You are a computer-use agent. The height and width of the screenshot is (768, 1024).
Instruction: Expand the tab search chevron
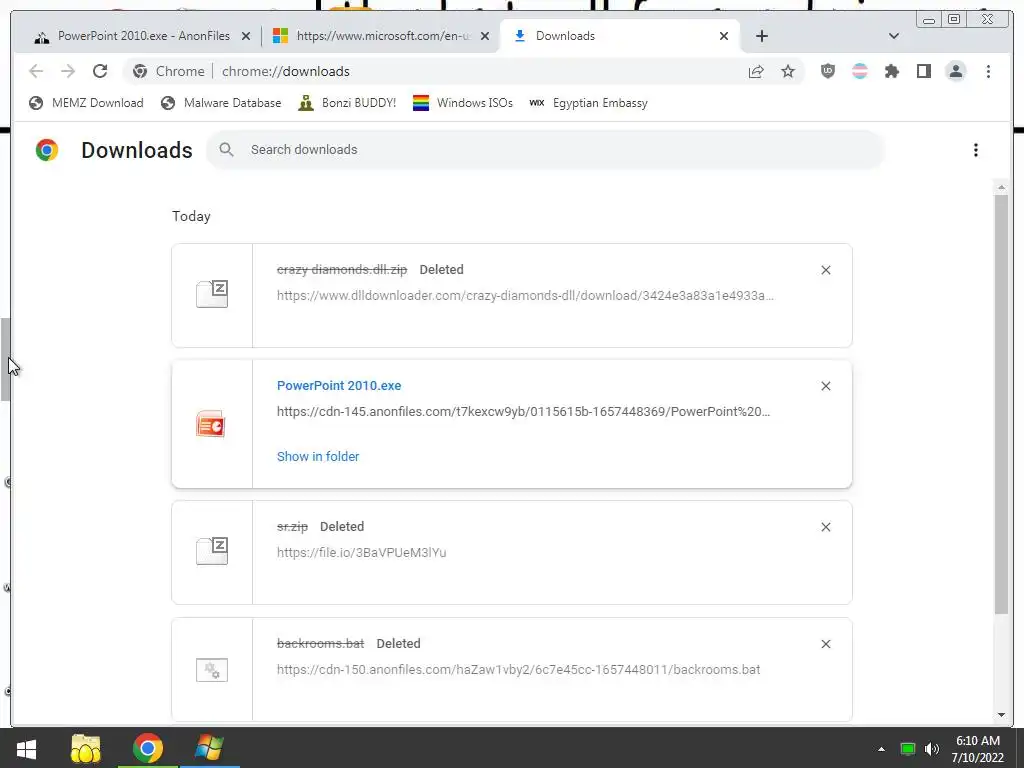point(894,36)
